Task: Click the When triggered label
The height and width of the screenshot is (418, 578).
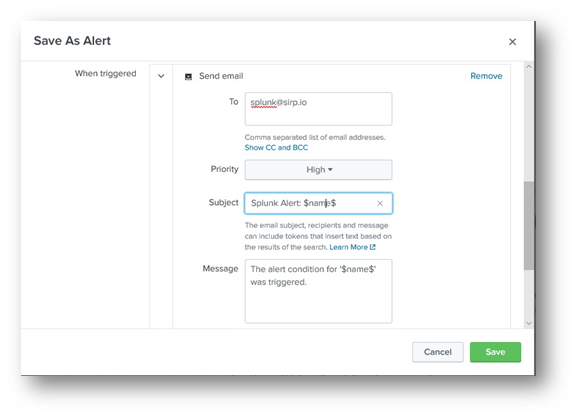Action: [x=105, y=74]
